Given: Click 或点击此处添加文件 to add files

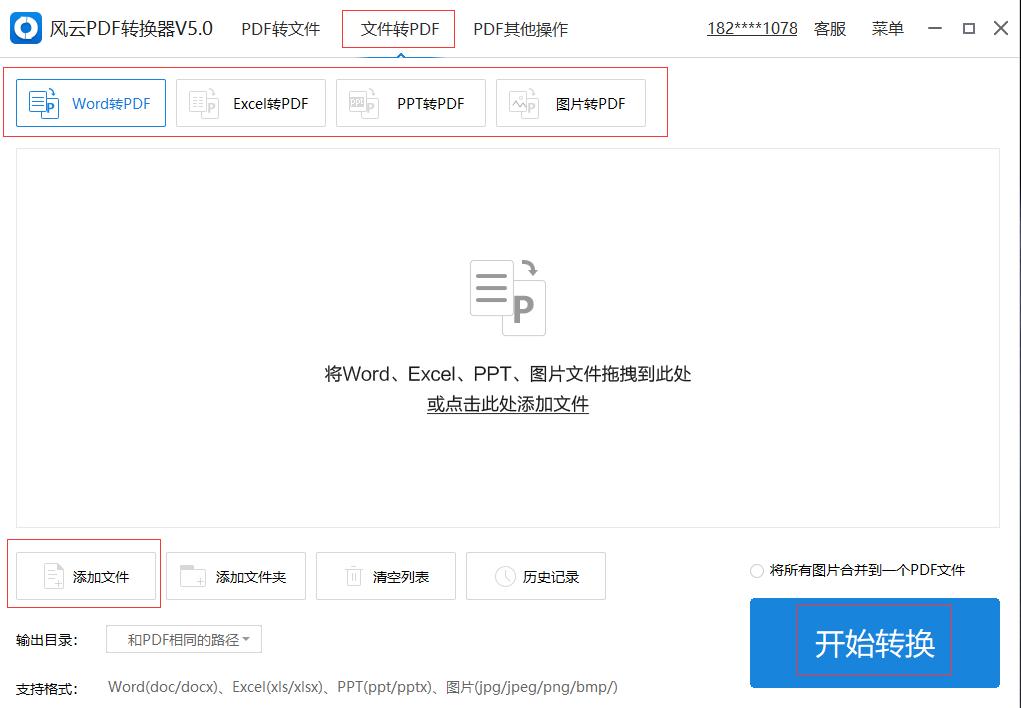Looking at the screenshot, I should [506, 403].
